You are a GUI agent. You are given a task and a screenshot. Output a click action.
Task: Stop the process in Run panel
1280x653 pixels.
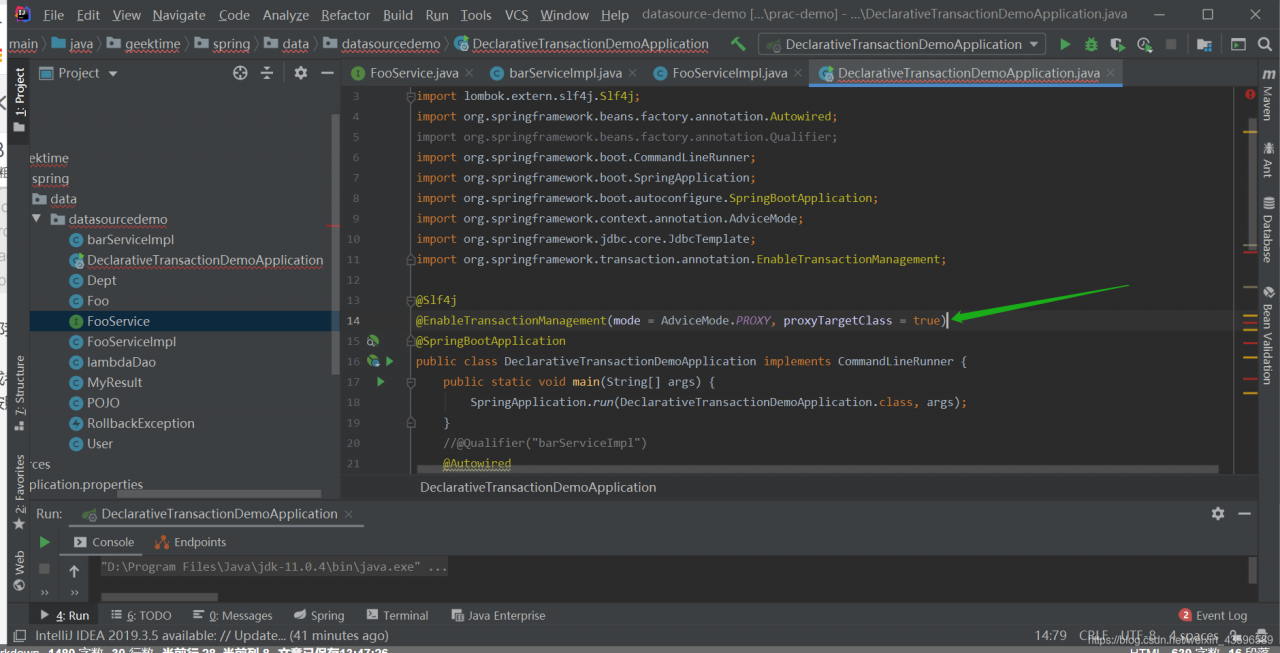pyautogui.click(x=44, y=568)
